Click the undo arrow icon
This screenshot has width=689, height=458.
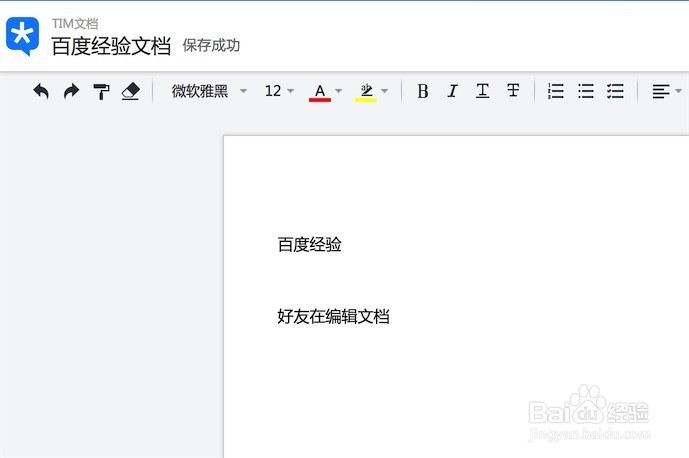(41, 91)
